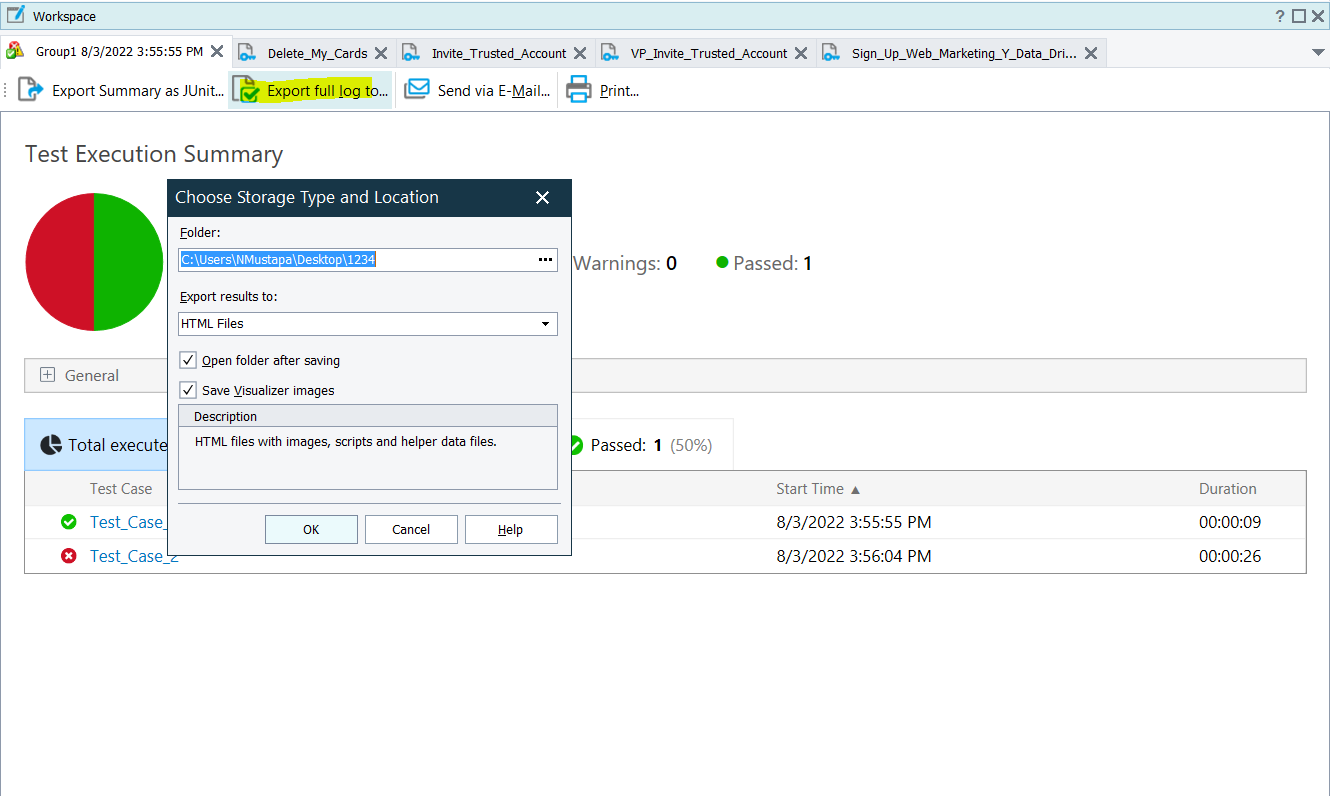Click the folder browse ellipsis button
The height and width of the screenshot is (796, 1330).
pyautogui.click(x=545, y=260)
